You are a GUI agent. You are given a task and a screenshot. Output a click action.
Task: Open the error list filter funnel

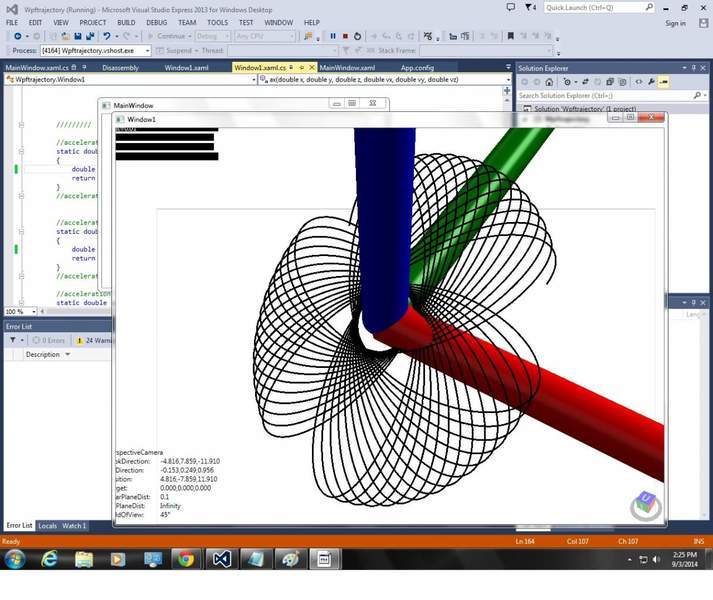(x=13, y=340)
